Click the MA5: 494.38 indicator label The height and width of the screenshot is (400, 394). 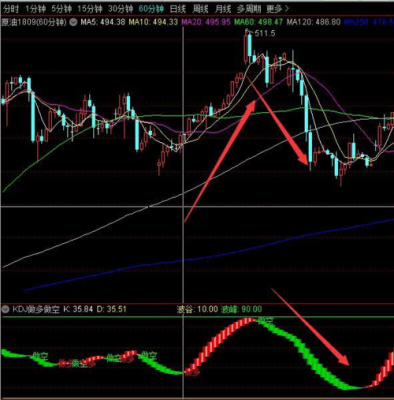[x=103, y=22]
